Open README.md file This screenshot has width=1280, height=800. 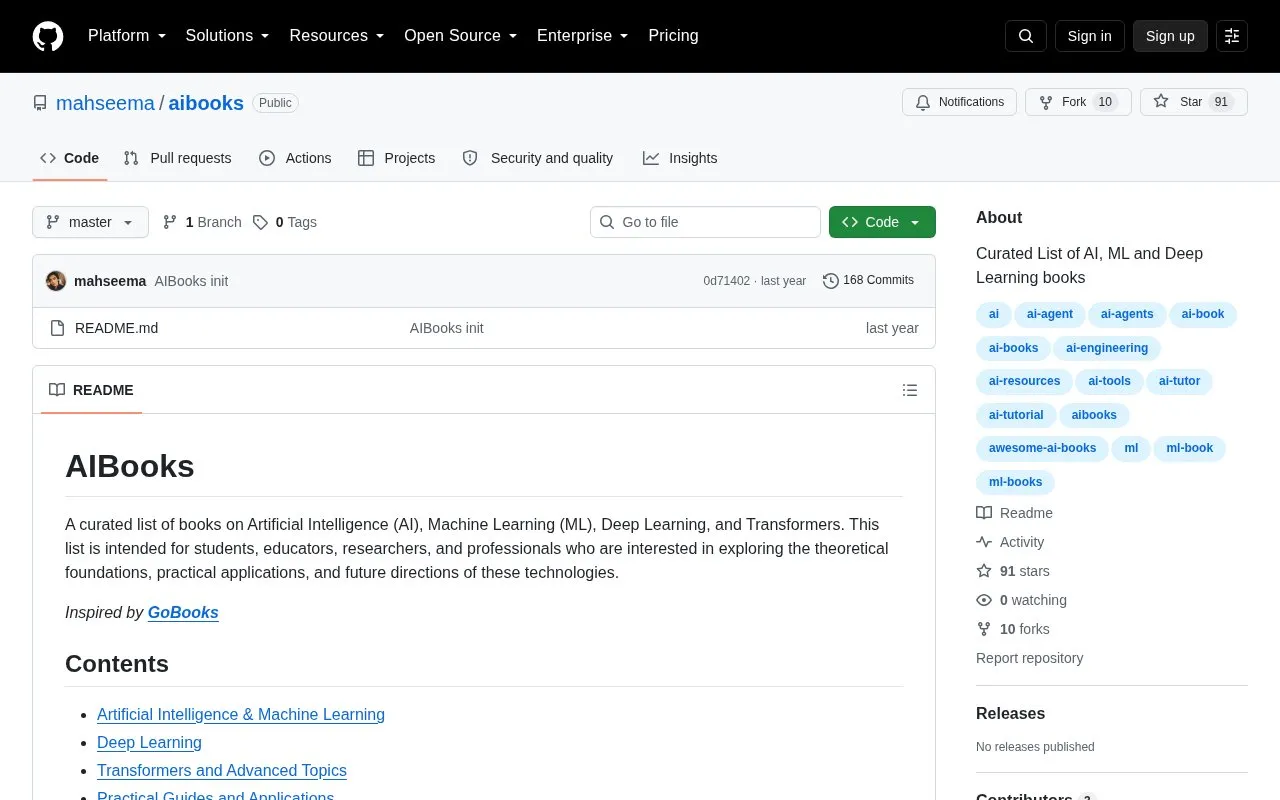tap(116, 328)
